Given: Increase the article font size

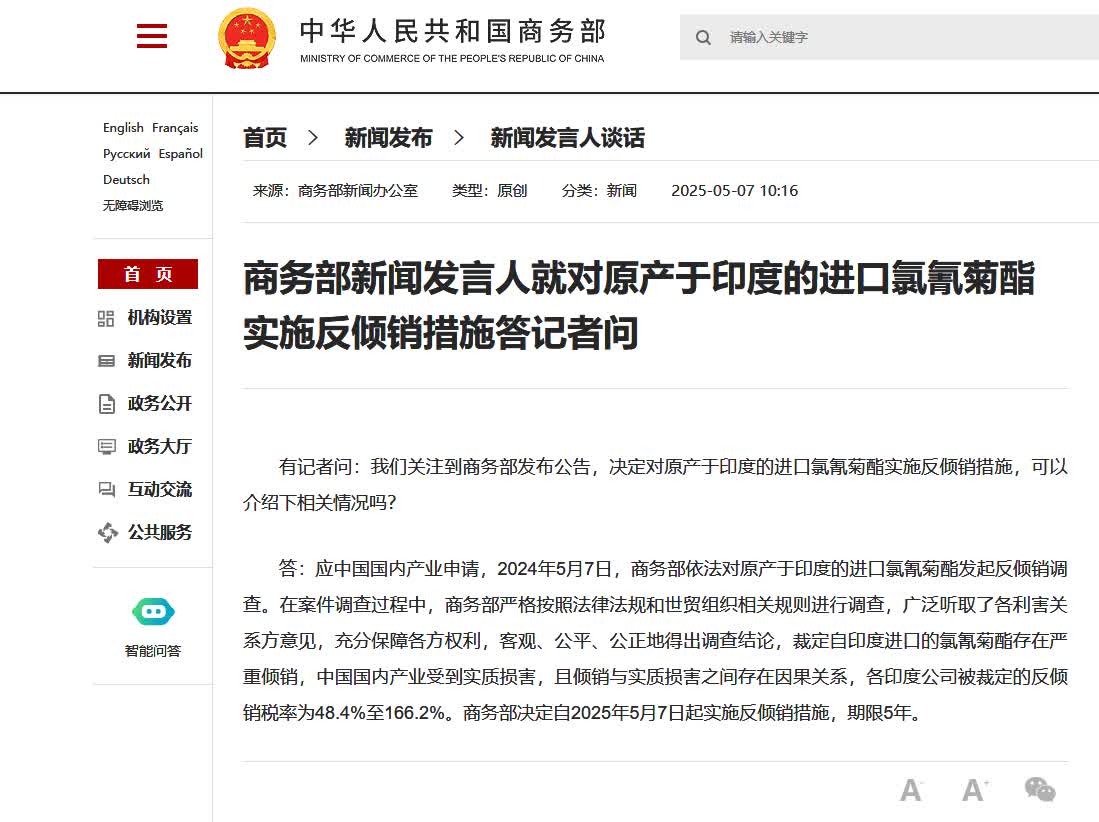Looking at the screenshot, I should coord(975,790).
